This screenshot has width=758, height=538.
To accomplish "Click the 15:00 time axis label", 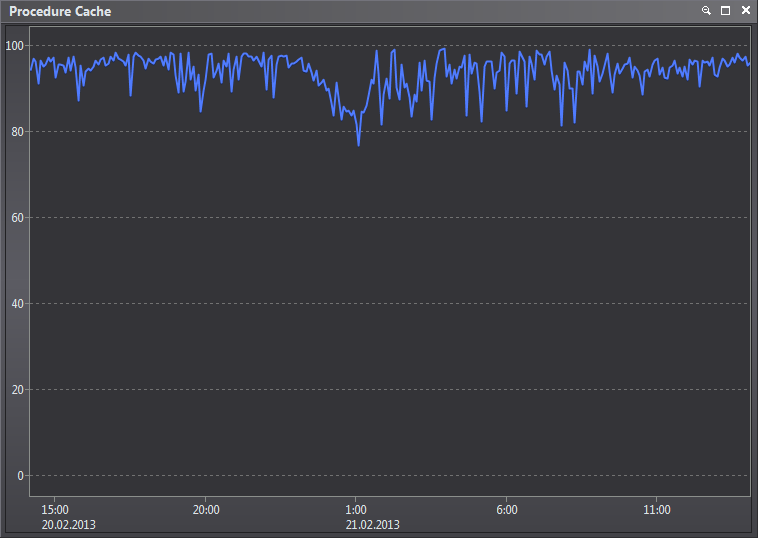I will (55, 509).
